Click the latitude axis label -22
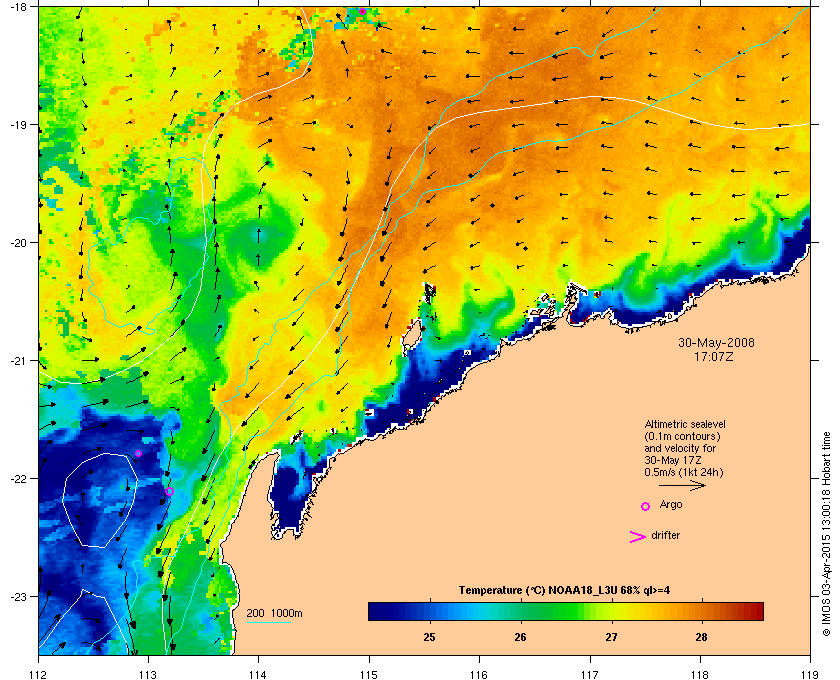 [x=18, y=479]
